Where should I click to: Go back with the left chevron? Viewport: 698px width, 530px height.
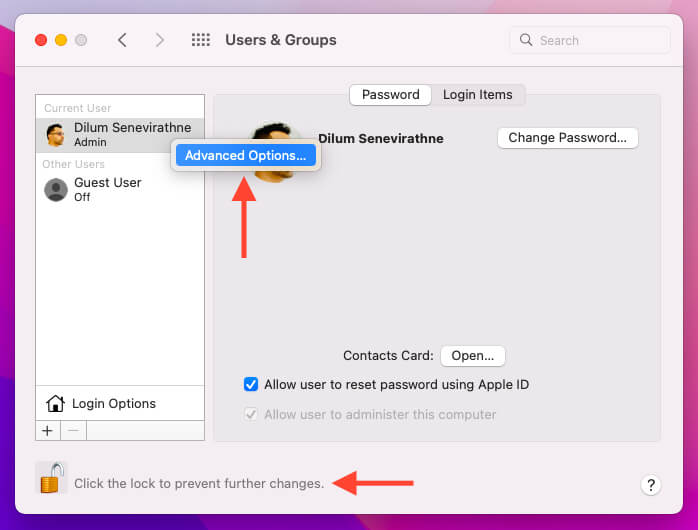pyautogui.click(x=122, y=40)
